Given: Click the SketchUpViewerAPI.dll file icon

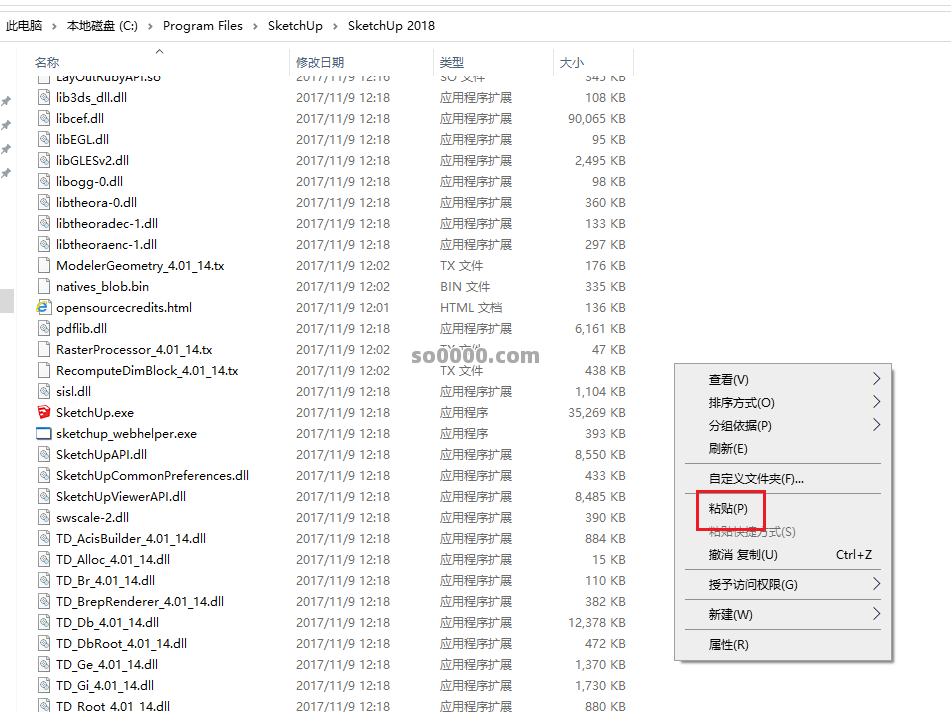Looking at the screenshot, I should [44, 497].
